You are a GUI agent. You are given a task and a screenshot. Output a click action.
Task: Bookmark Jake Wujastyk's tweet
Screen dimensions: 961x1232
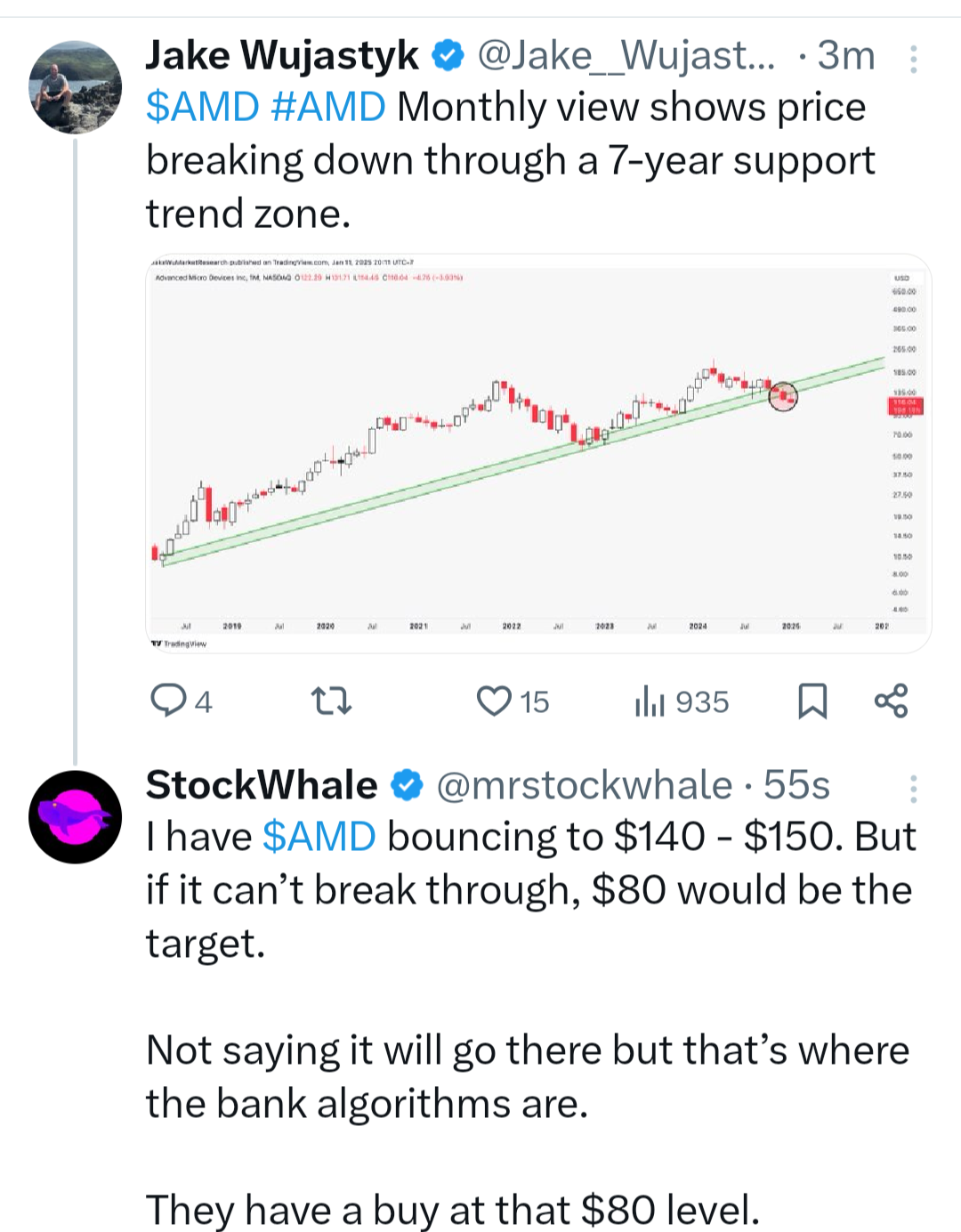812,701
